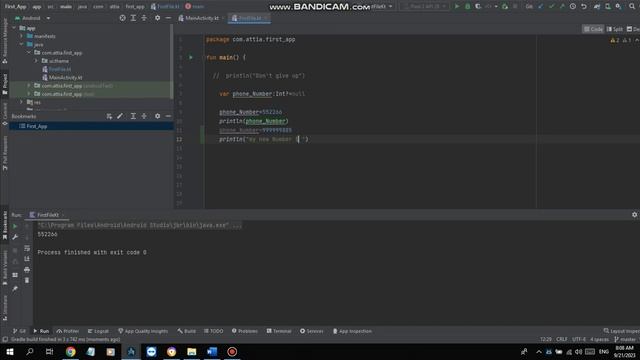This screenshot has width=640, height=360.
Task: Run the app with the green play button
Action: (457, 7)
